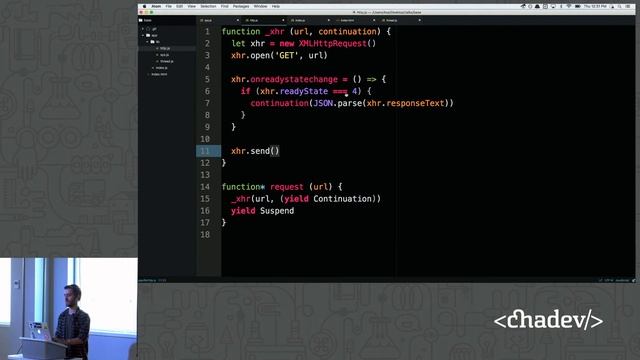Open the Help menu

click(276, 7)
